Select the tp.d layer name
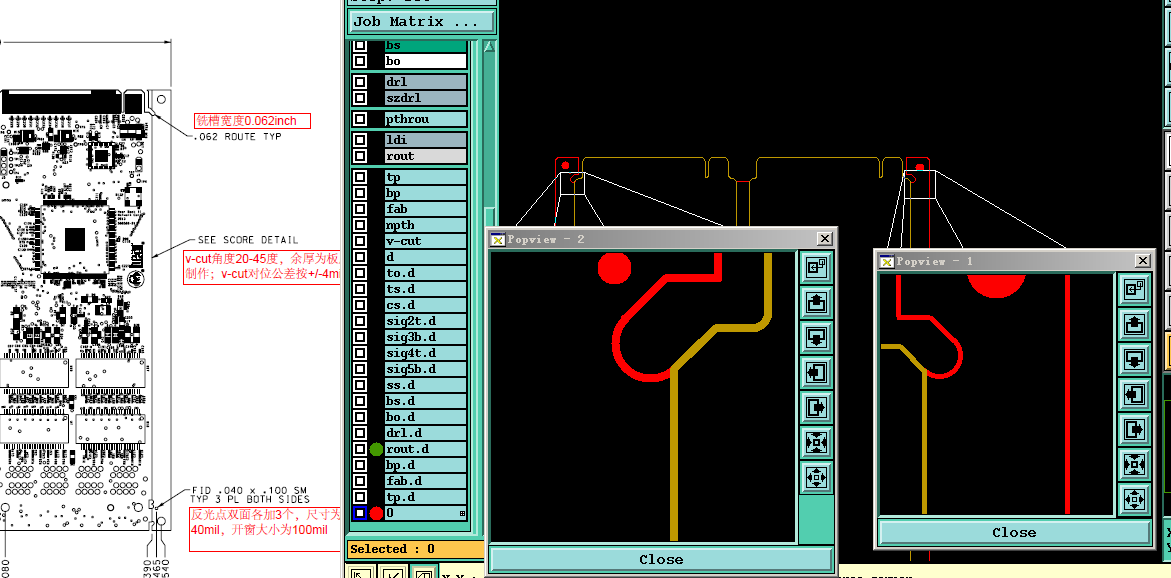Image resolution: width=1171 pixels, height=578 pixels. (x=426, y=497)
